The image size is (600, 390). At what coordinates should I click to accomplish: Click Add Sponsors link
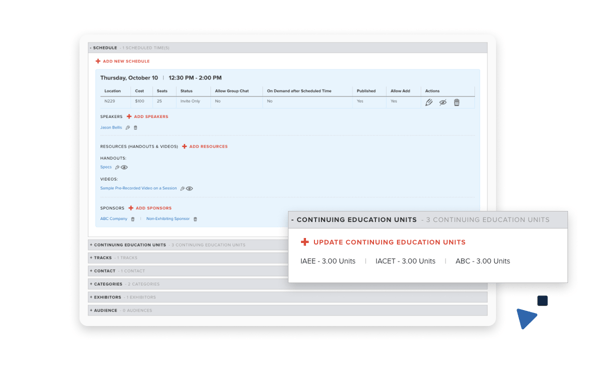153,208
